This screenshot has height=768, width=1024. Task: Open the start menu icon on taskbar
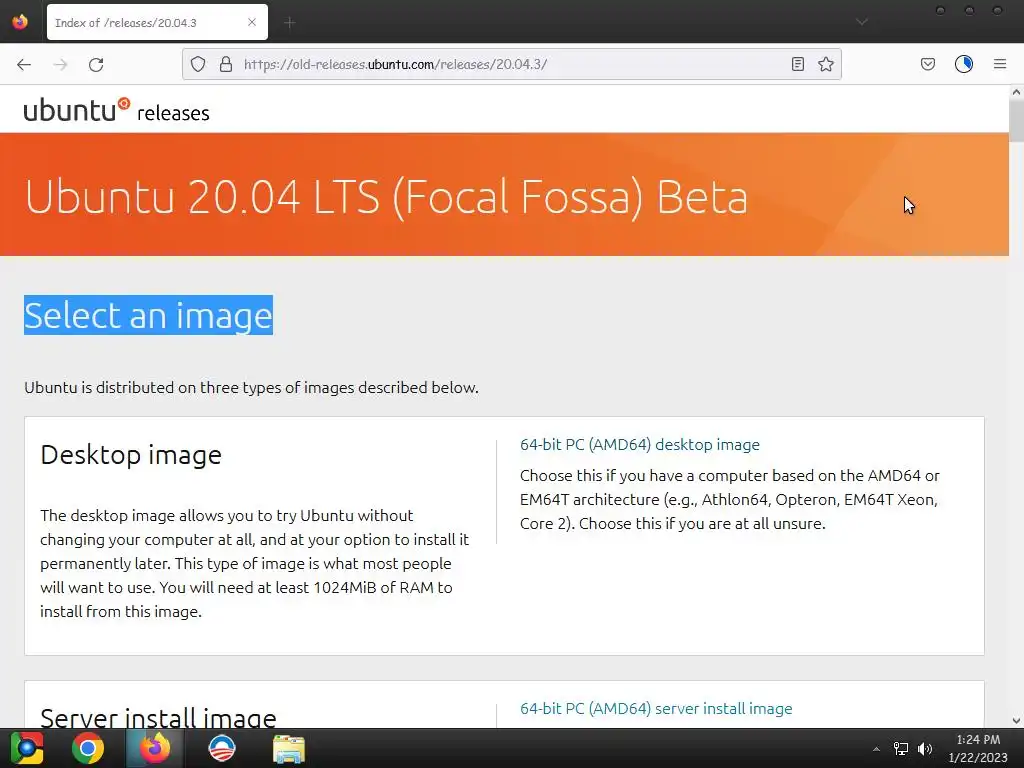point(27,748)
